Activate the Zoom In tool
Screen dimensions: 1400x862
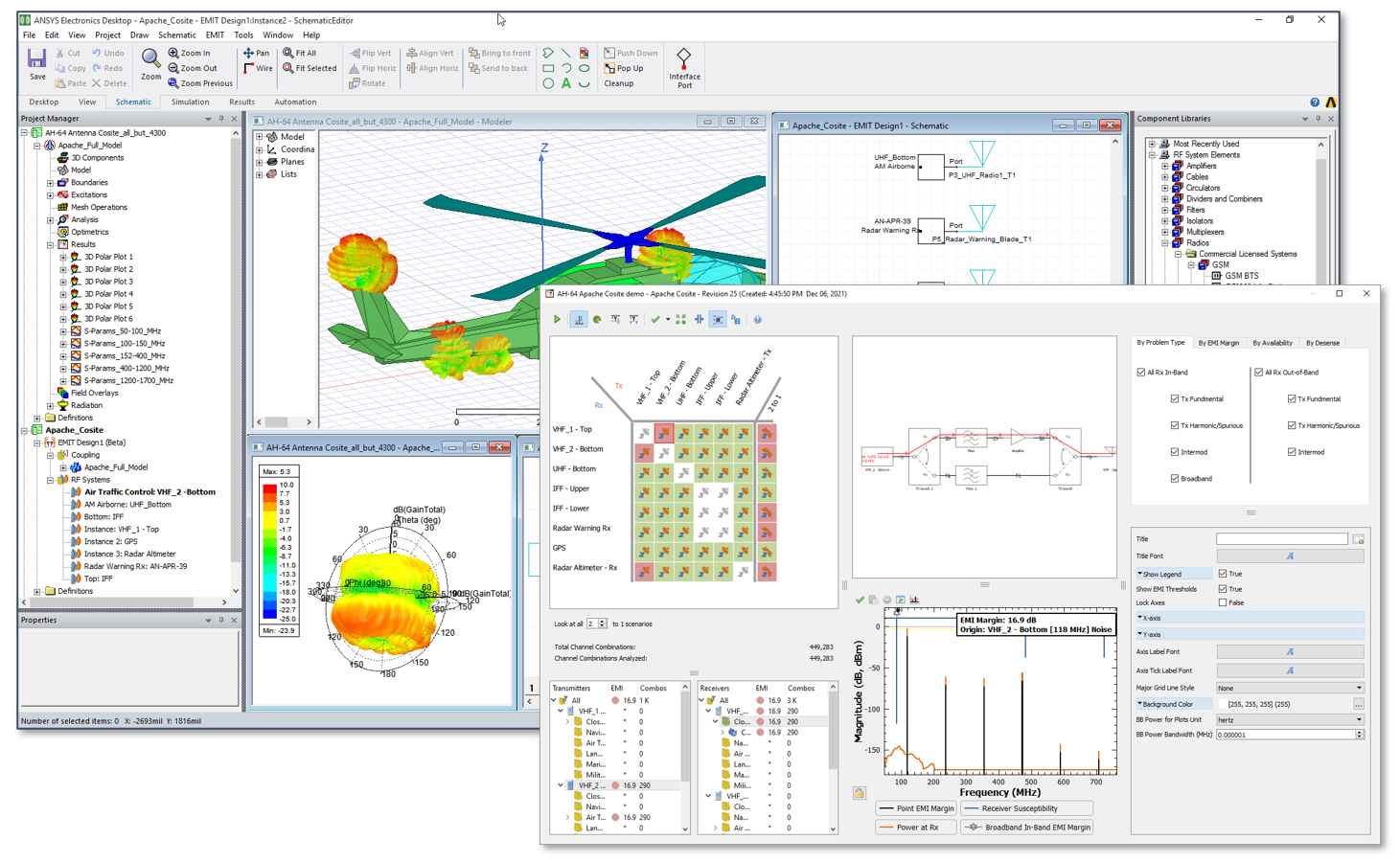click(189, 54)
